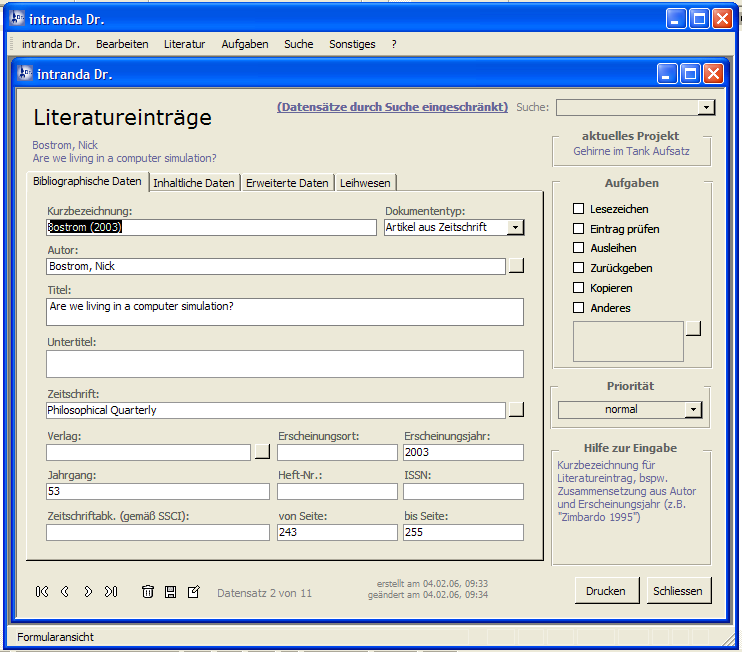Click the empty Untertitel field
742x652 pixels.
[x=285, y=364]
